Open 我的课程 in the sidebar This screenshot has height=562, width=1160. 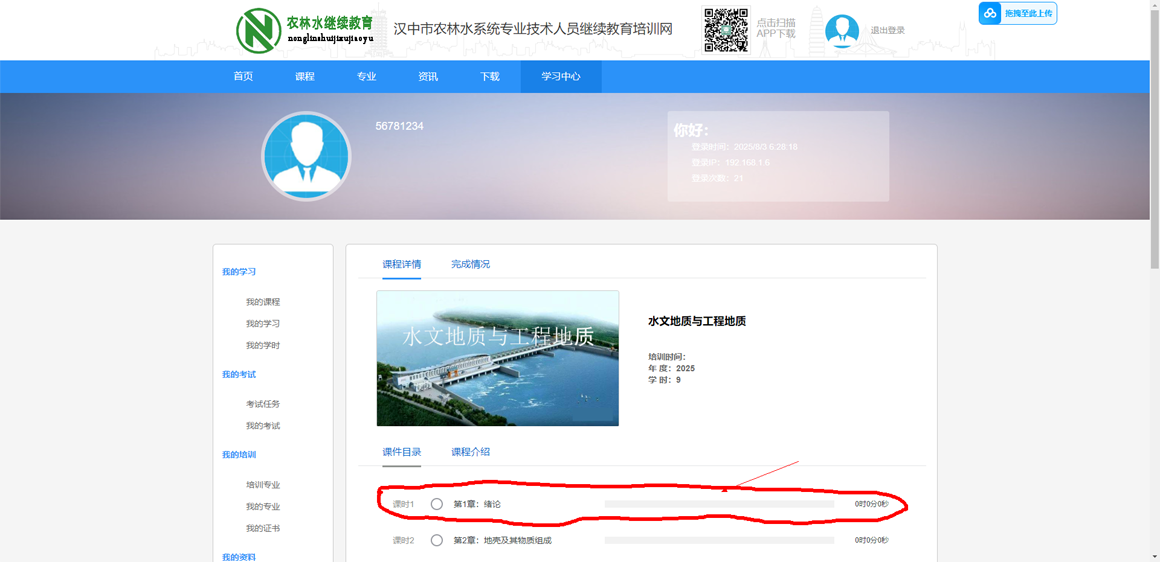[x=263, y=302]
